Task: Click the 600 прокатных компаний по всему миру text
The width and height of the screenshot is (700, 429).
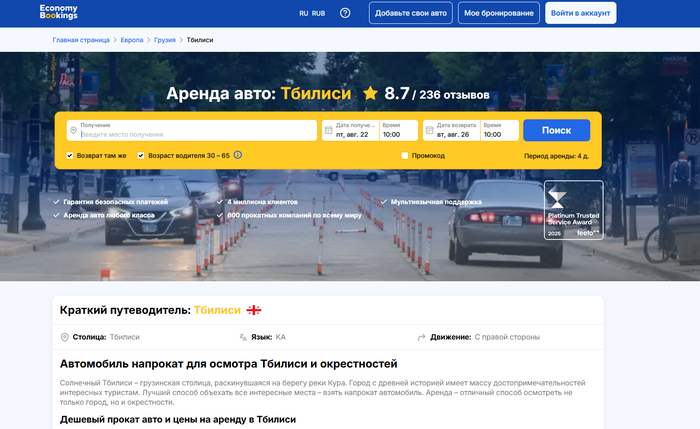Action: pos(295,215)
